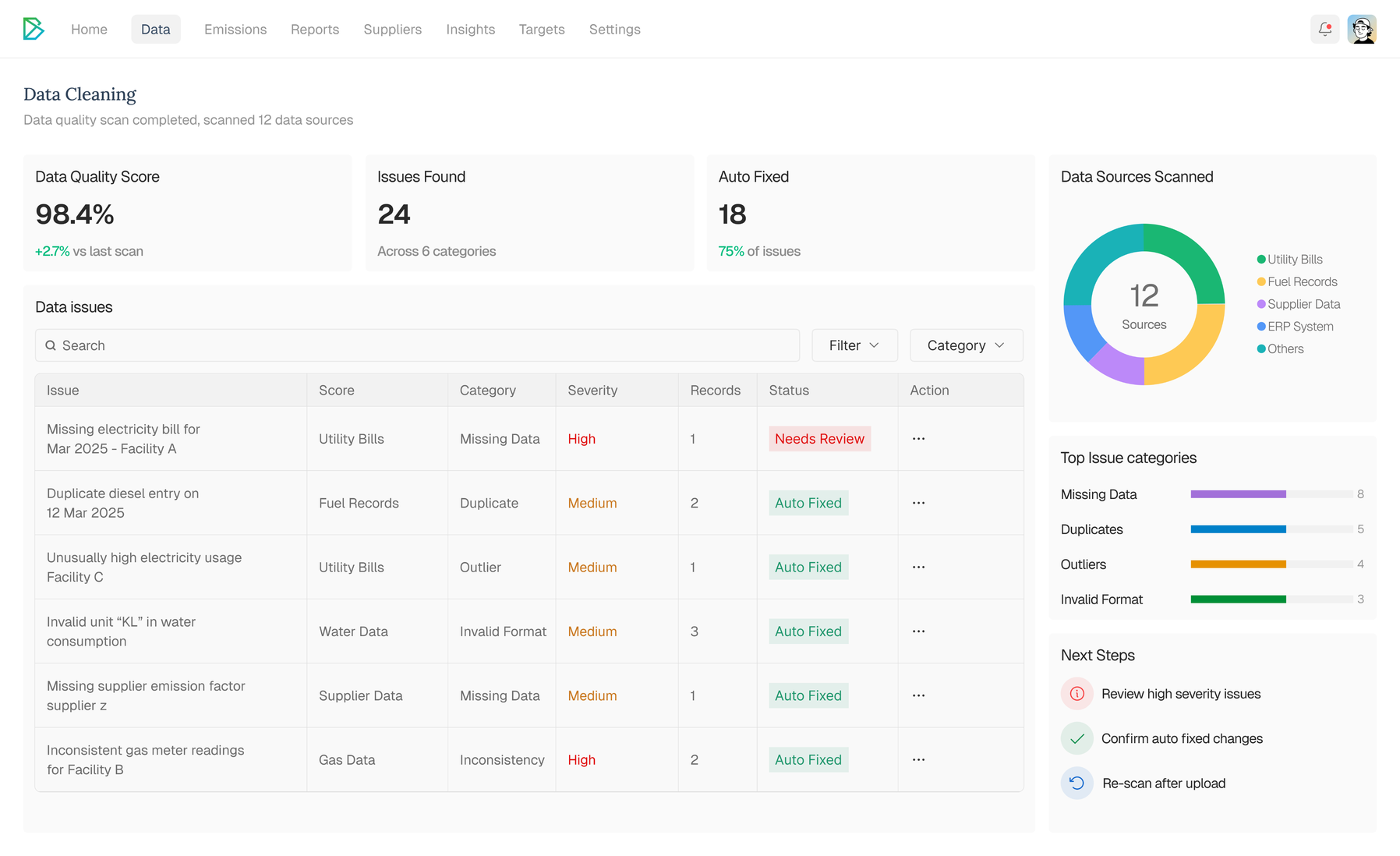Click the blue re-scan refresh icon
Viewport: 1400px width, 856px height.
point(1077,783)
